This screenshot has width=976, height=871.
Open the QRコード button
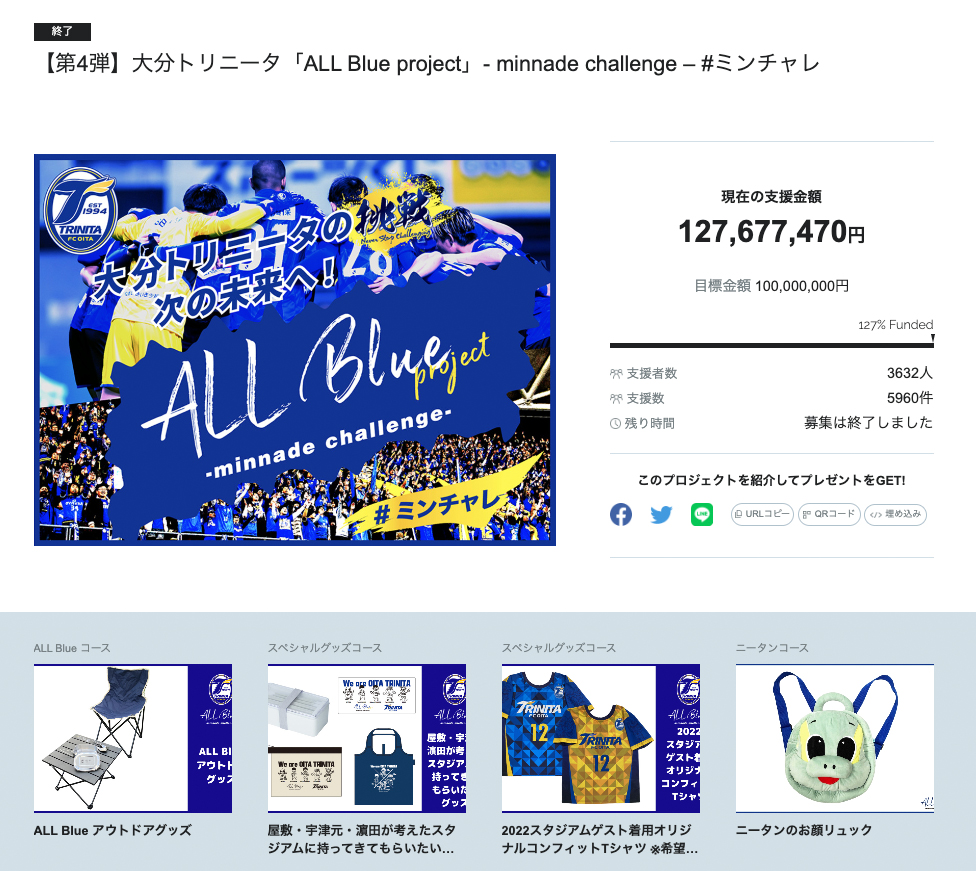[829, 514]
